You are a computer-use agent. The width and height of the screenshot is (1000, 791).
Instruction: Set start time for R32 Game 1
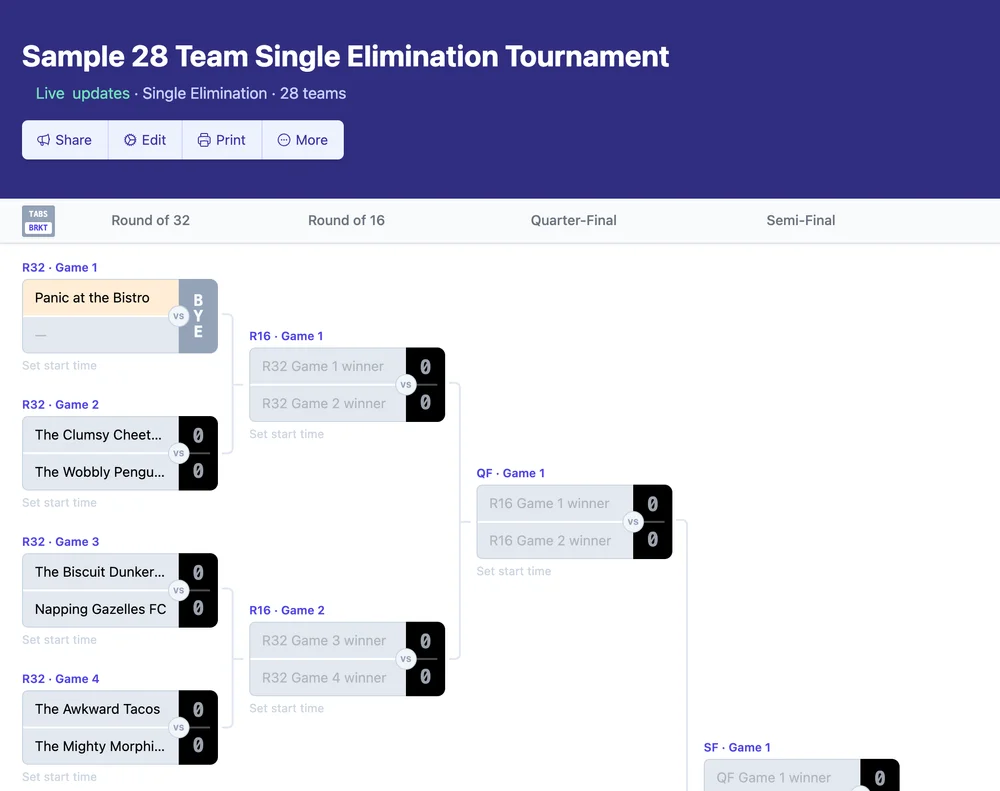[59, 366]
